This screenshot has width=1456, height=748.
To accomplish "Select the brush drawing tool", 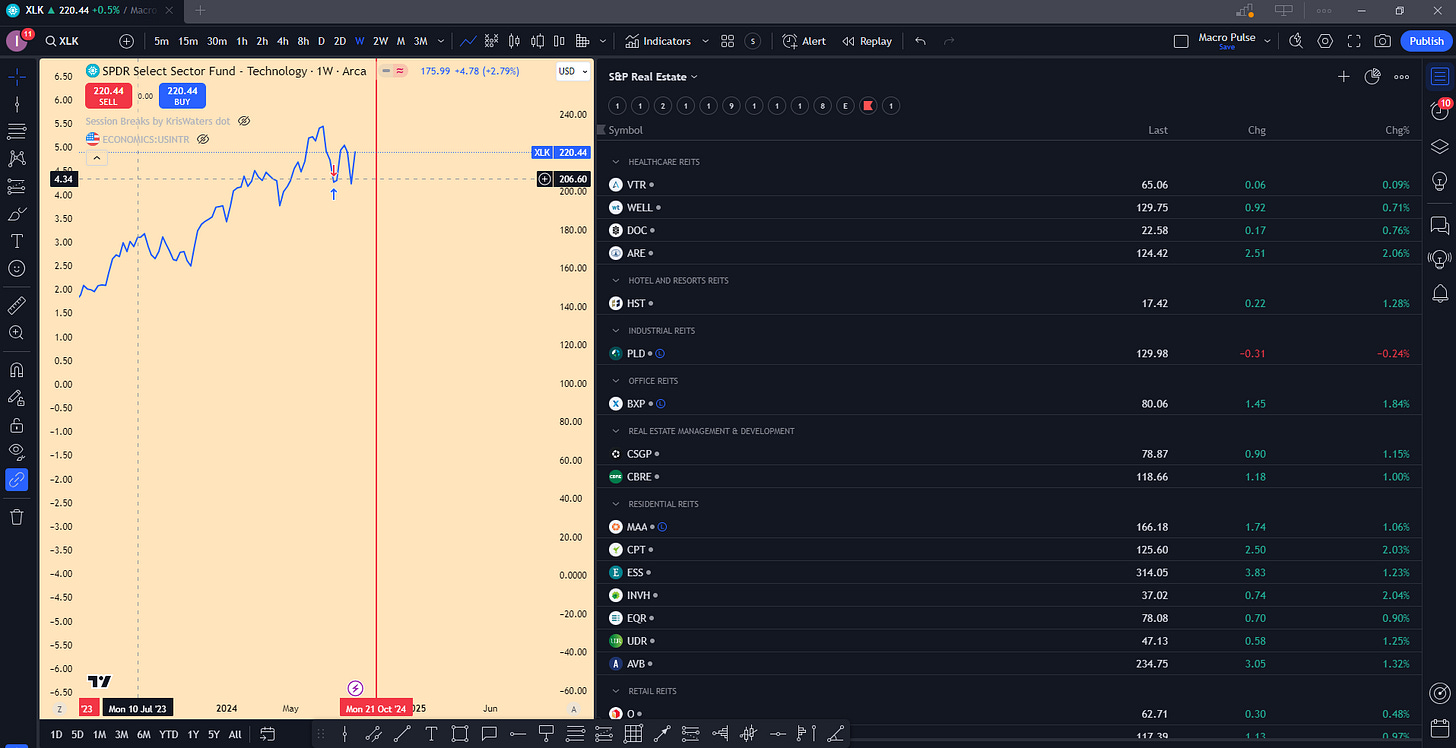I will [17, 214].
